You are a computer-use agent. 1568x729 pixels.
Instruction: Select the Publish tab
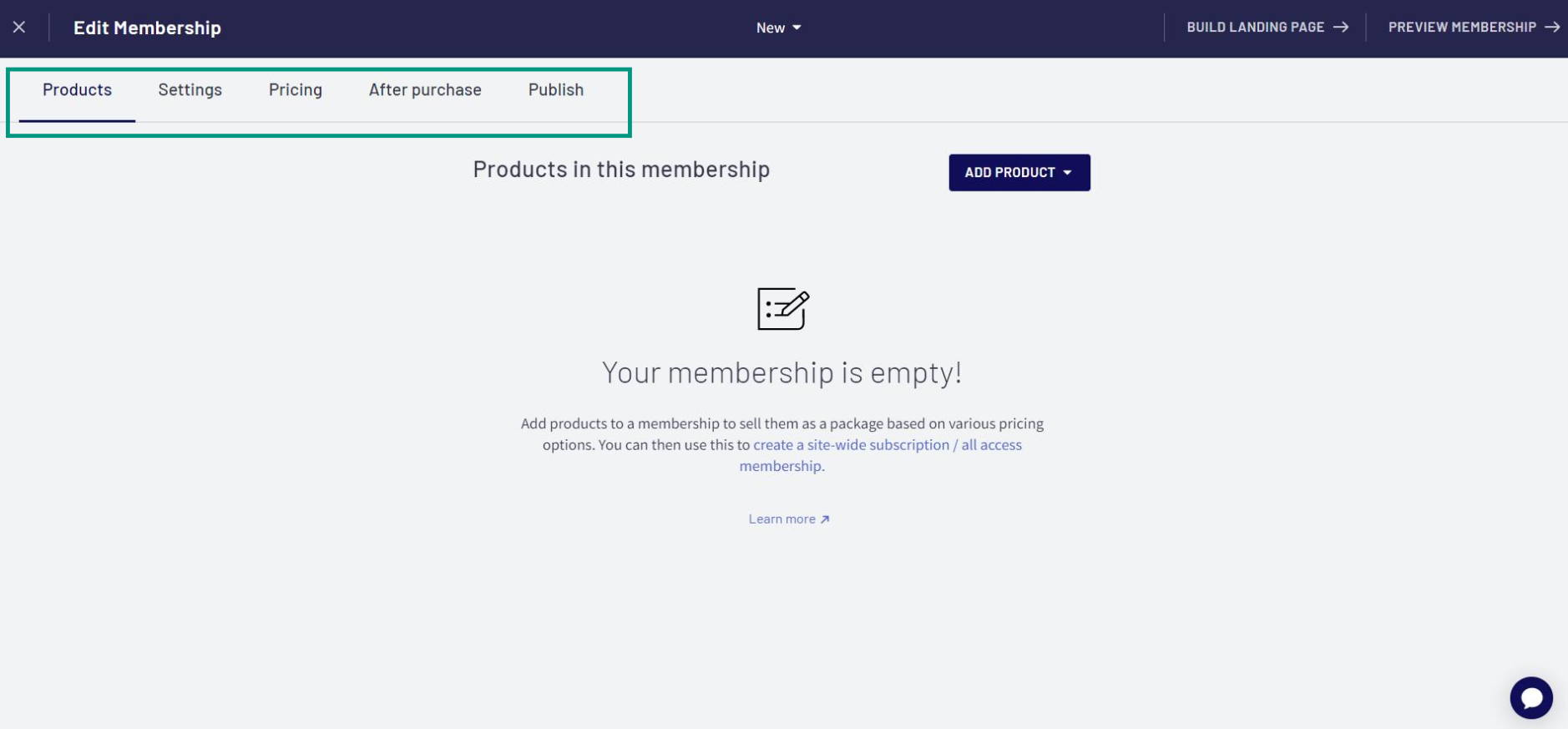(556, 90)
